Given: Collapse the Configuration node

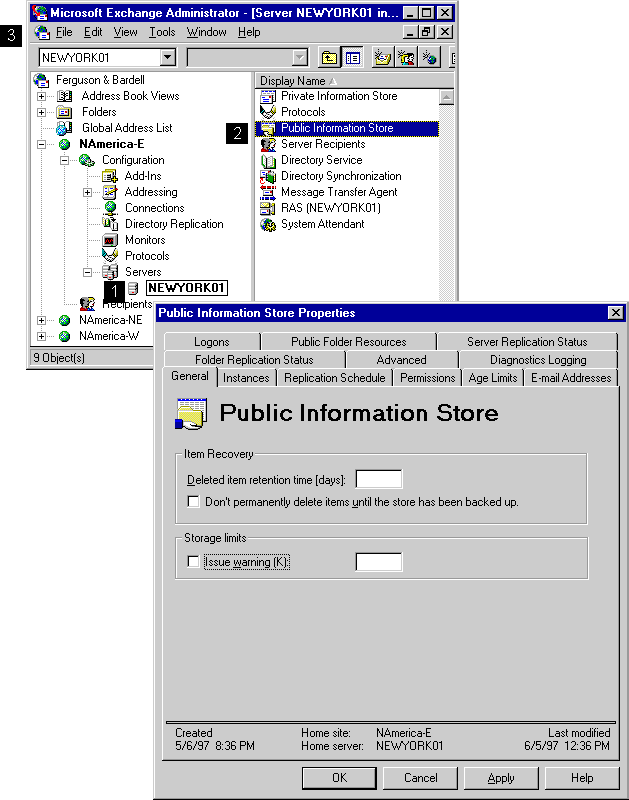Looking at the screenshot, I should (x=64, y=160).
